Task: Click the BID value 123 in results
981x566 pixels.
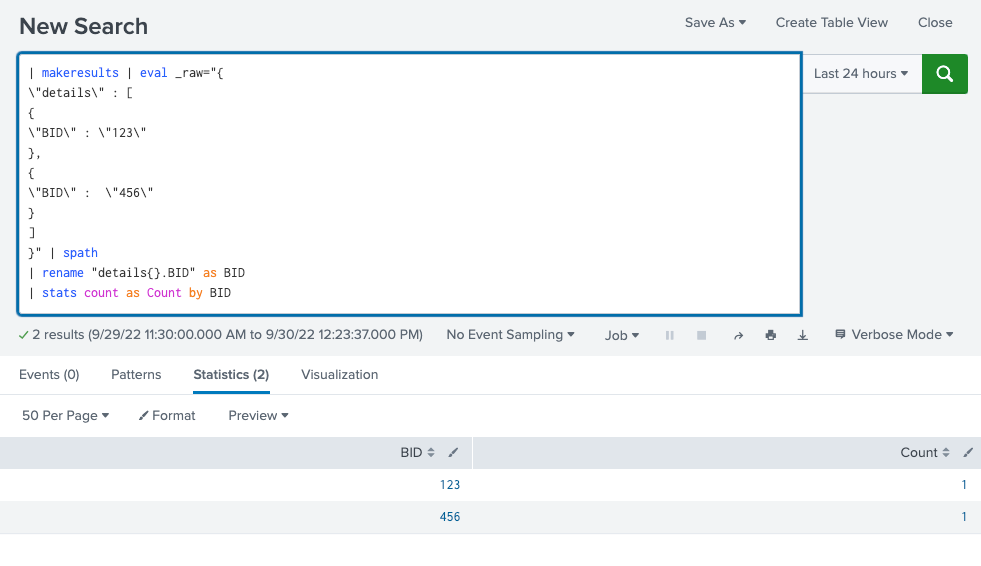Action: (449, 485)
